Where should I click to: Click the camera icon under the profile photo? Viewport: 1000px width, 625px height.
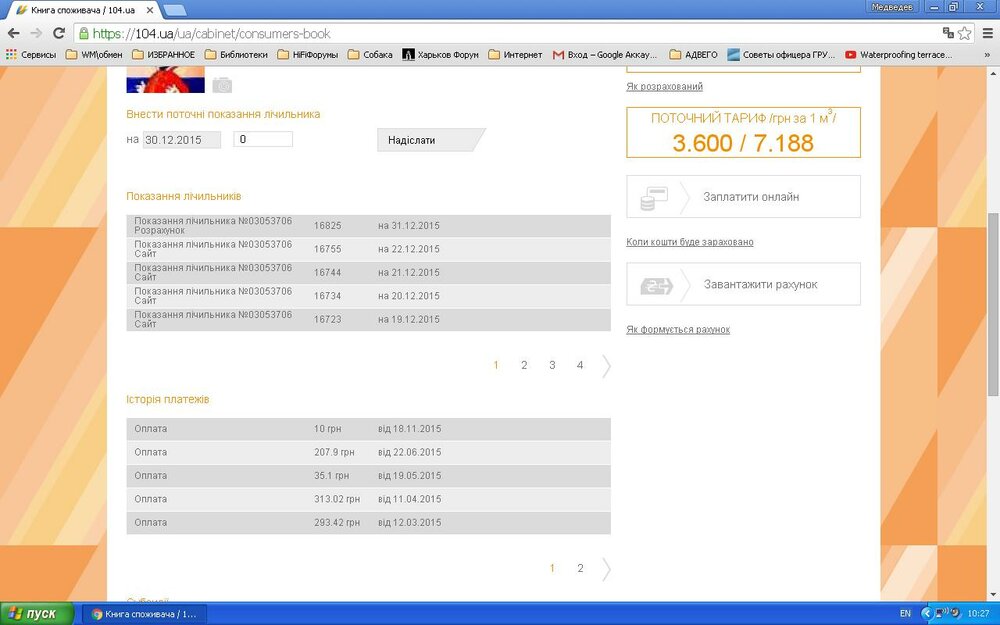click(221, 86)
